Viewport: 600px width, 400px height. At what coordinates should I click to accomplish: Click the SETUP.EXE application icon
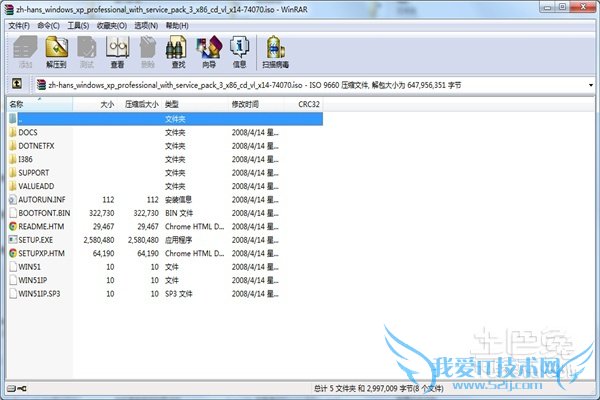coord(13,240)
